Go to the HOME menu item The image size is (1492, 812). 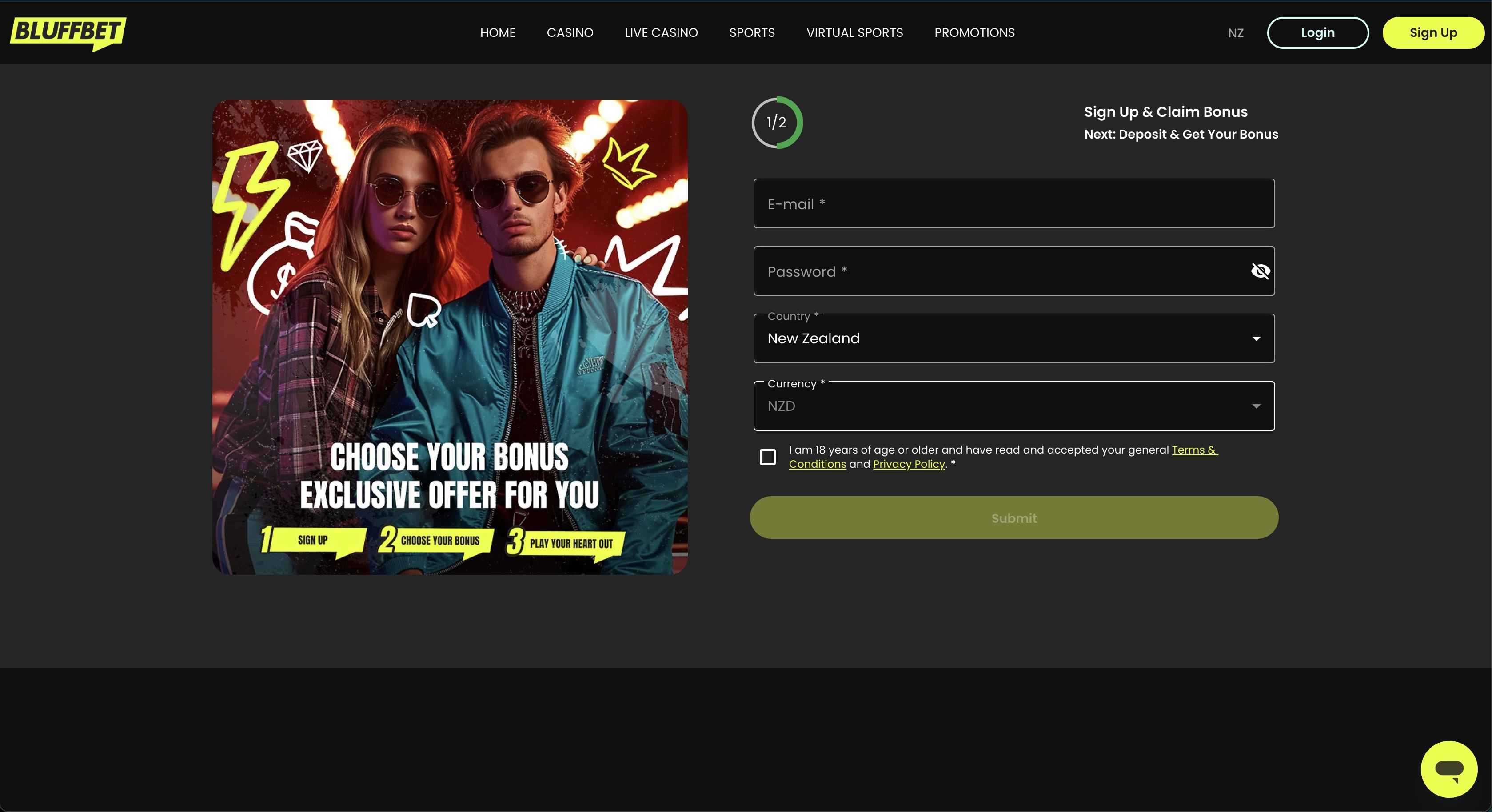[x=498, y=32]
